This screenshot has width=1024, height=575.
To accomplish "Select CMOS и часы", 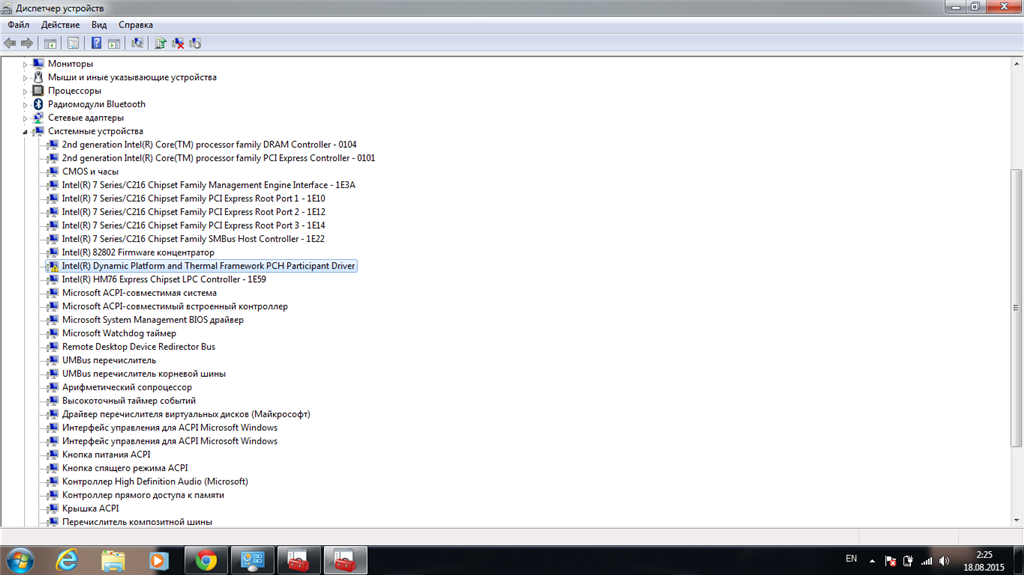I will (x=90, y=171).
